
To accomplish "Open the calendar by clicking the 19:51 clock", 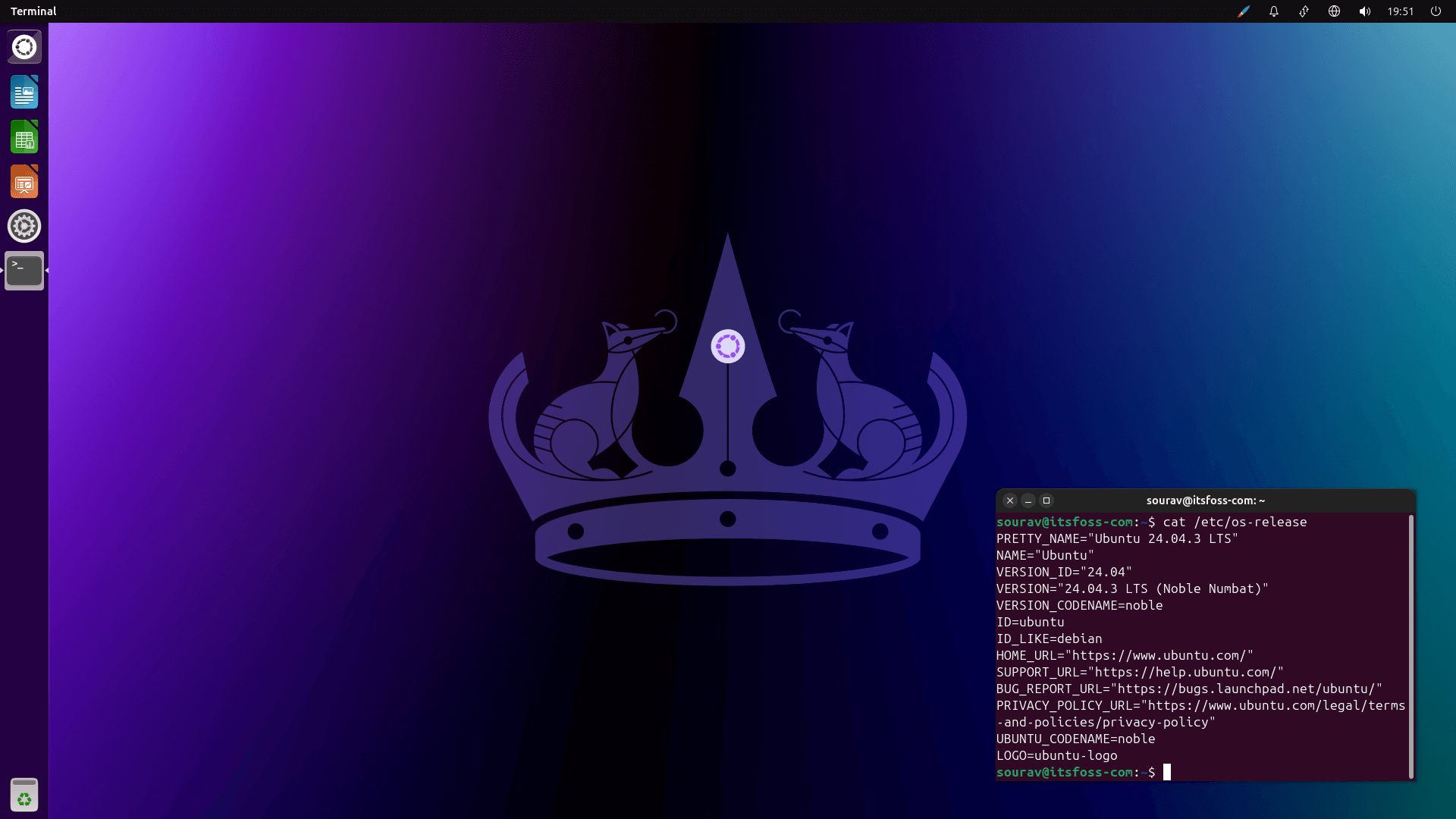I will (1399, 11).
